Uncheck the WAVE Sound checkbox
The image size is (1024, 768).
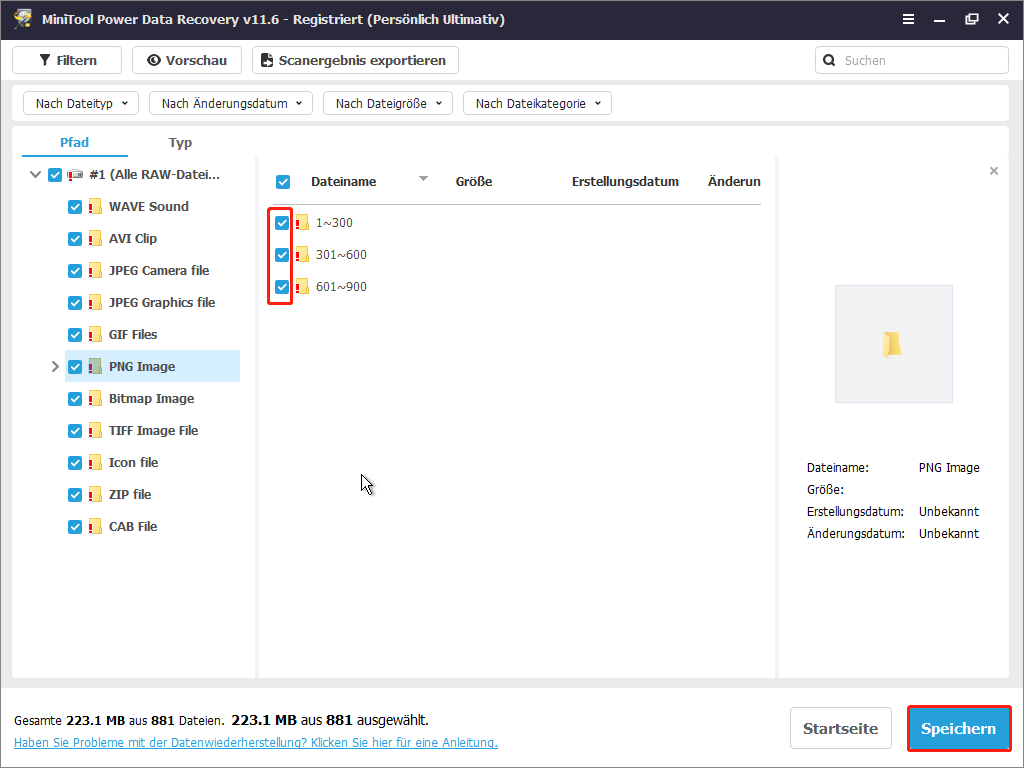pos(75,207)
